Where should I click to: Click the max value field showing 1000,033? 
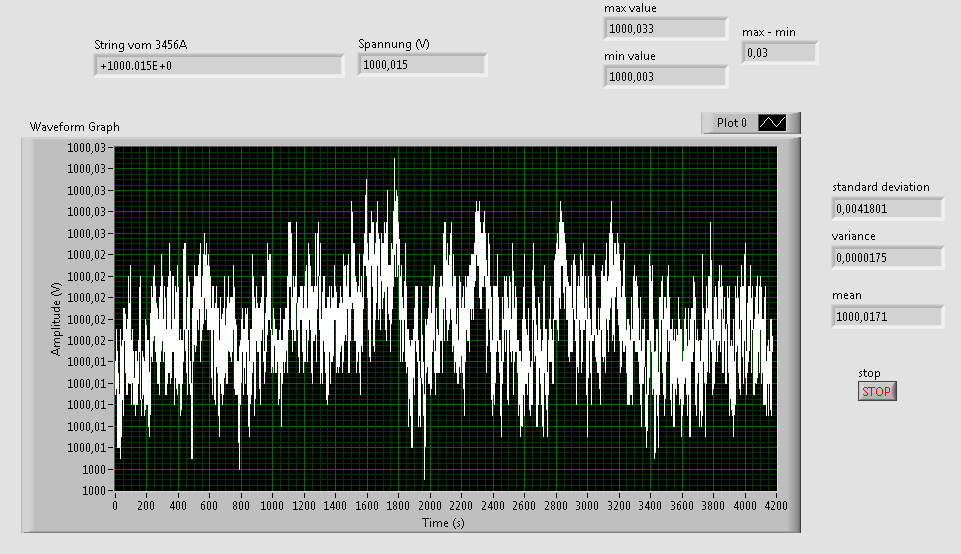[x=666, y=28]
